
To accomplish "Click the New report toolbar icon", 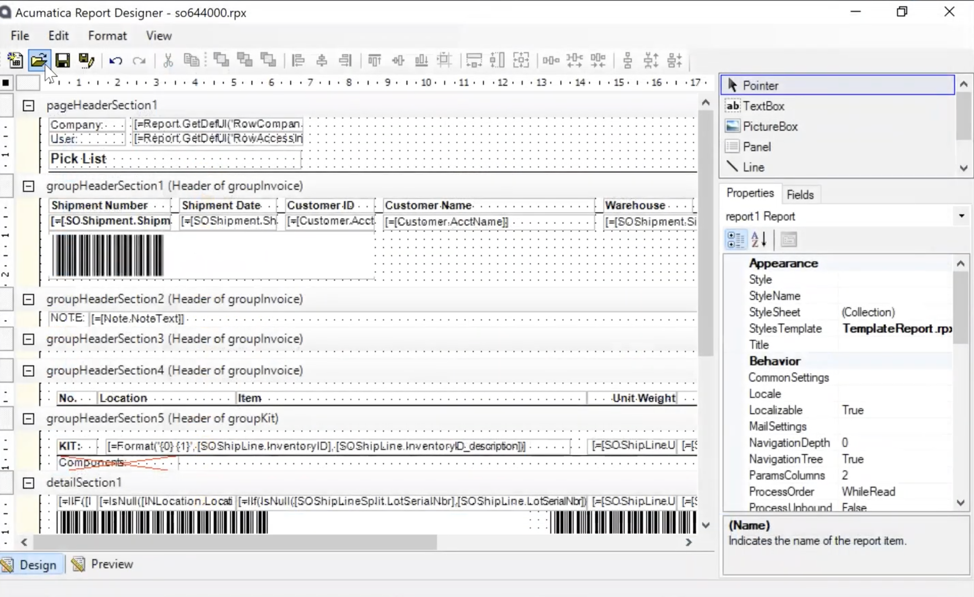I will [15, 60].
